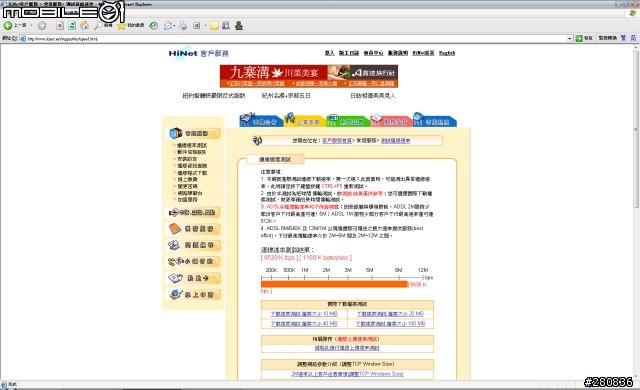Click the 九寨溝 travel banner advertisement
The width and height of the screenshot is (640, 390).
click(309, 76)
